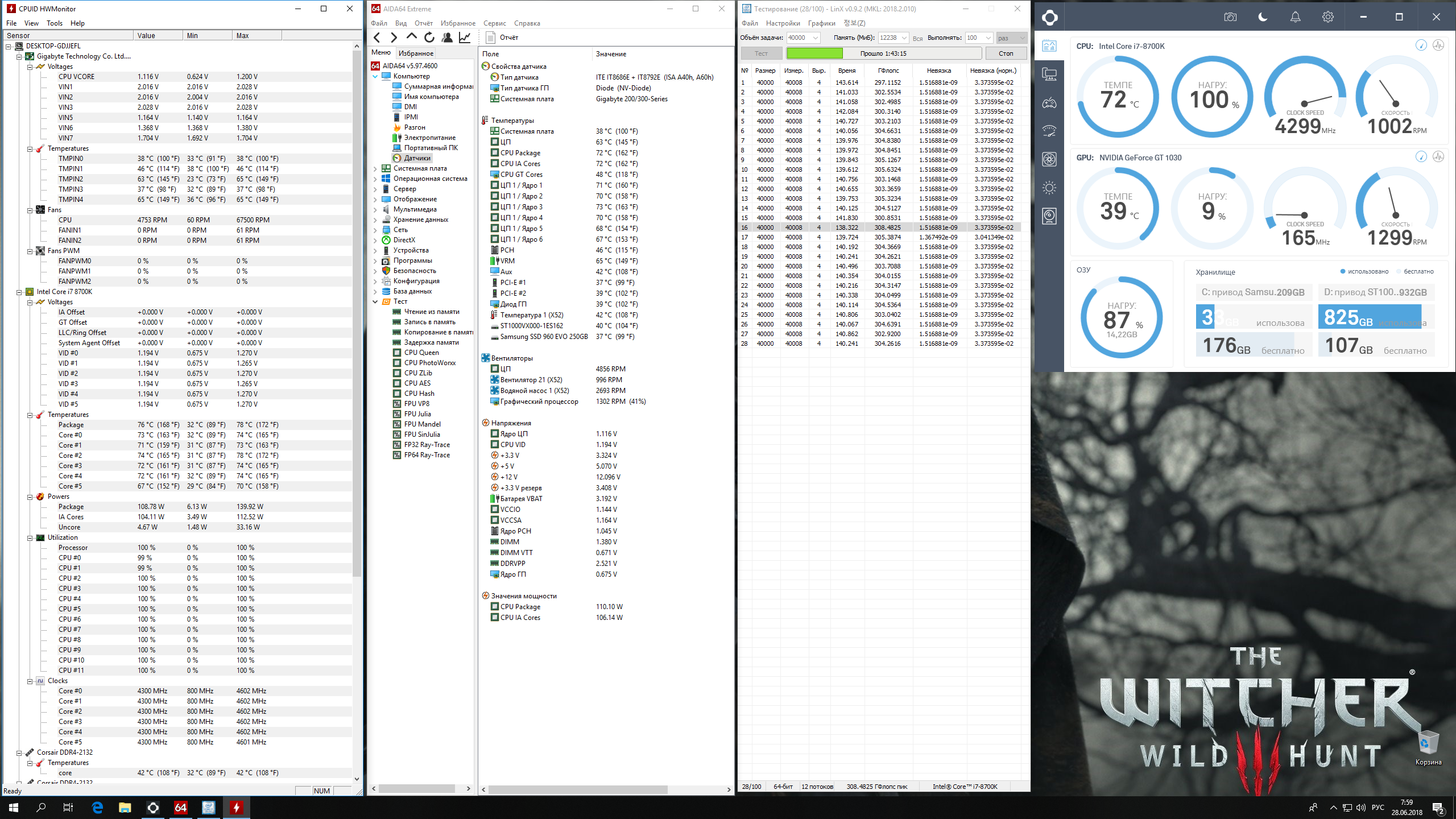Click the CAM screenshot camera icon
The height and width of the screenshot is (819, 1456).
(x=1230, y=17)
